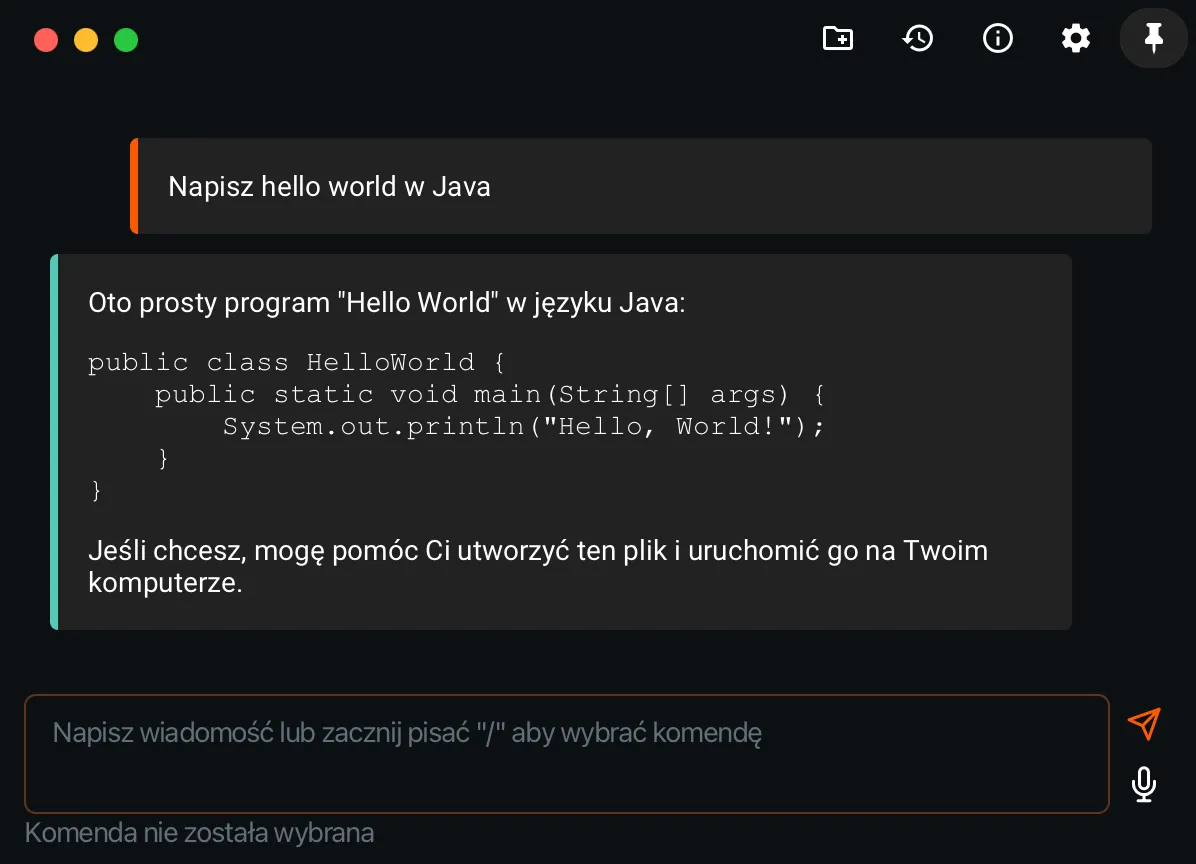This screenshot has width=1196, height=864.
Task: Select the user message "Napisz hello world w Java"
Action: coord(329,187)
